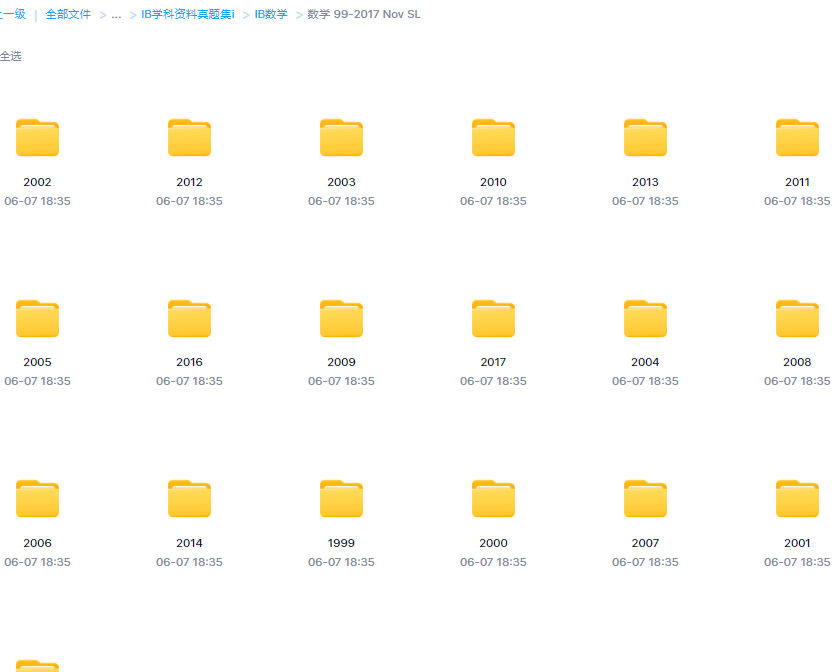Click the 2005 folder name label
The image size is (837, 672).
(x=37, y=362)
